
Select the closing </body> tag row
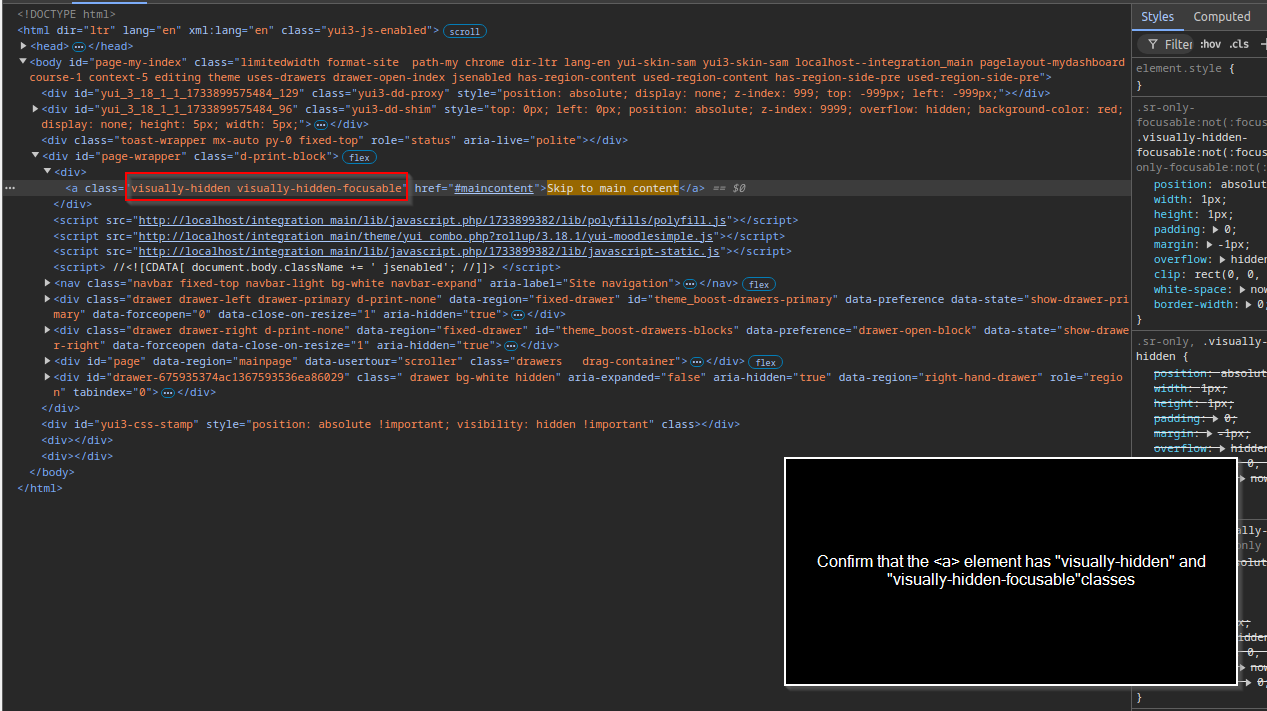(x=52, y=472)
